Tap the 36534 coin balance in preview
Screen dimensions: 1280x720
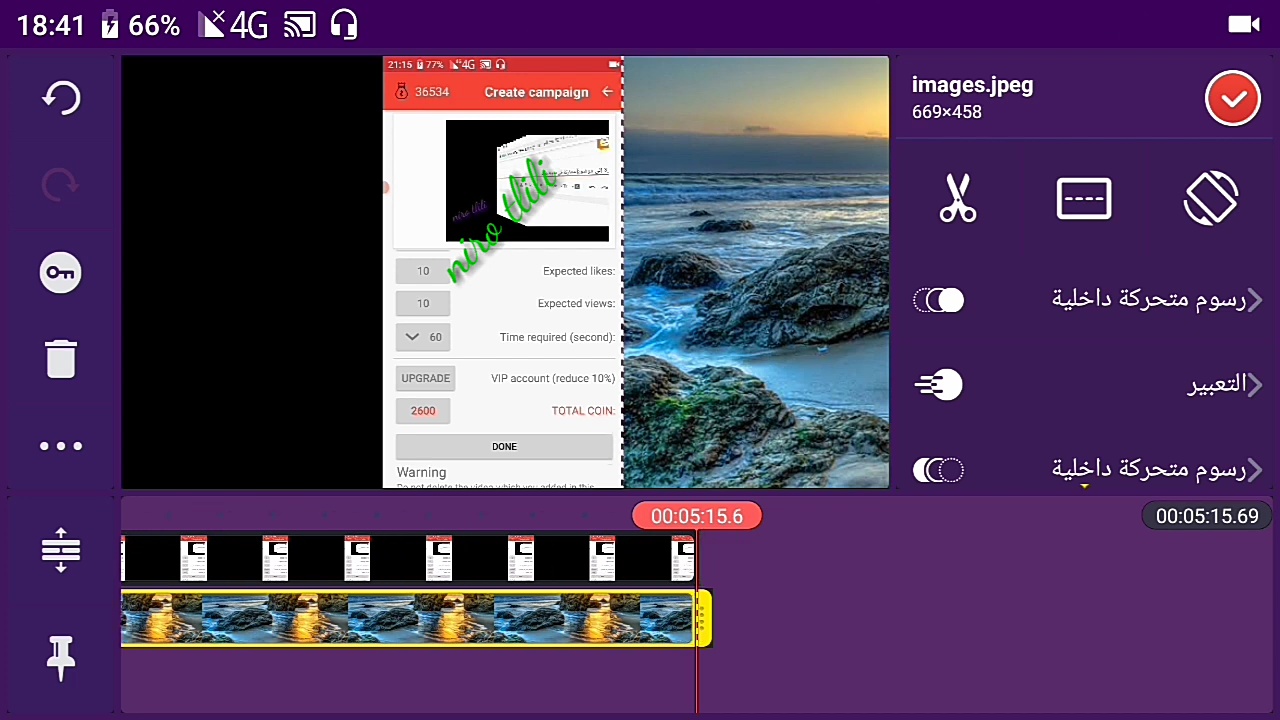[432, 92]
